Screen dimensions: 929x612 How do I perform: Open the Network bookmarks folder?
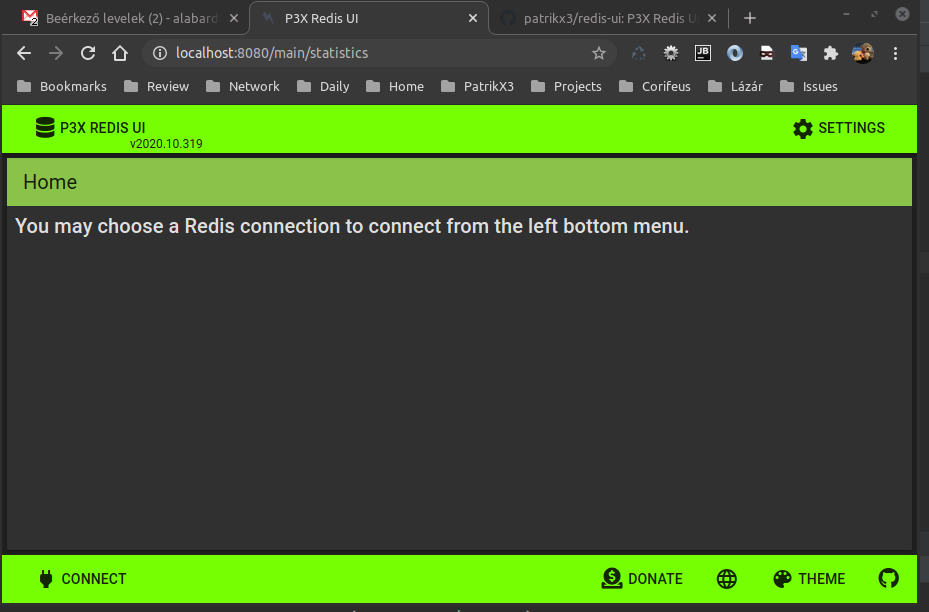click(243, 86)
